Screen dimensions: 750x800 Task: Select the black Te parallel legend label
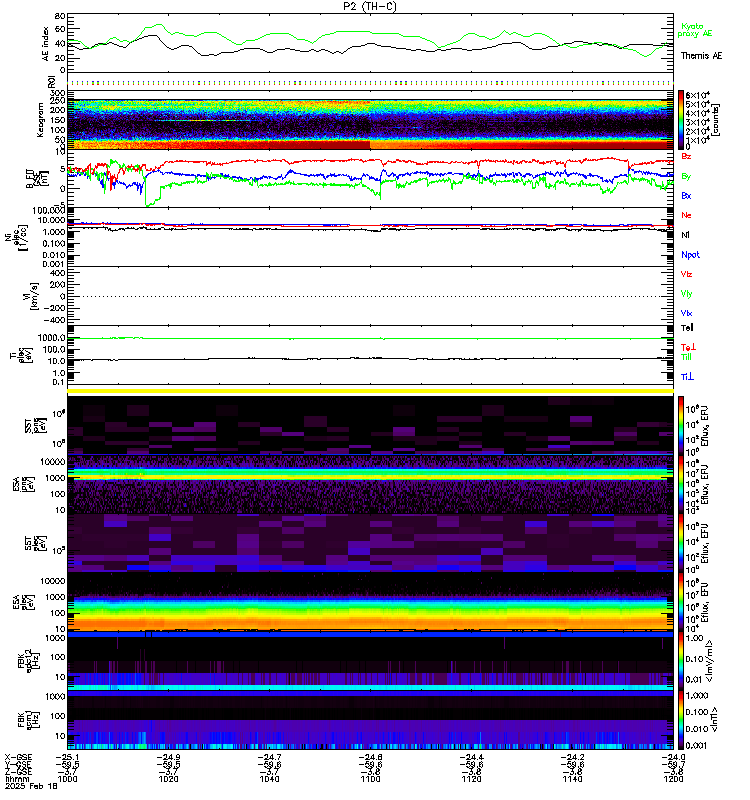(x=687, y=328)
